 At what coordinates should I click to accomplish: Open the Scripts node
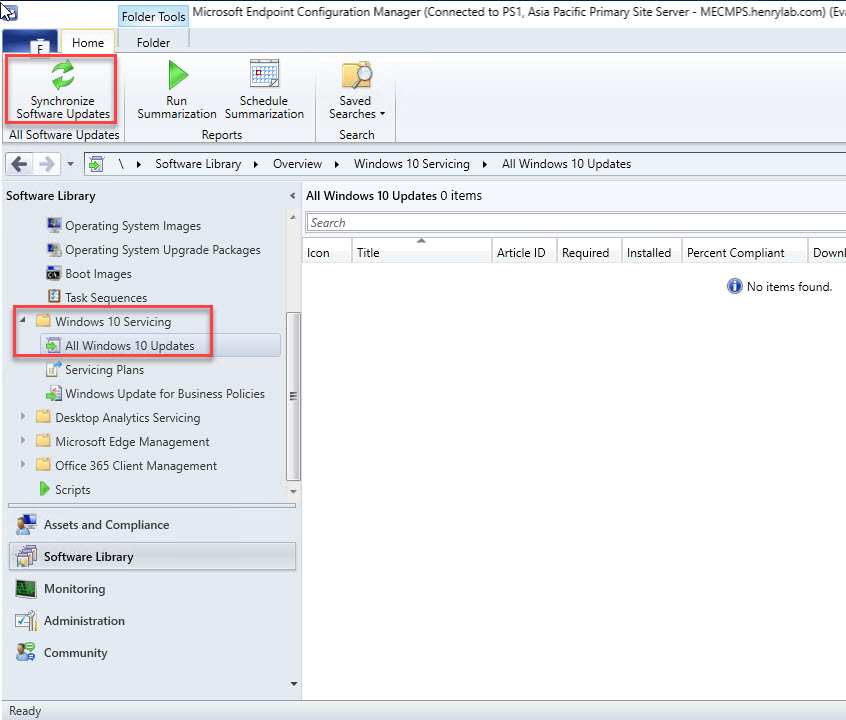pyautogui.click(x=72, y=490)
